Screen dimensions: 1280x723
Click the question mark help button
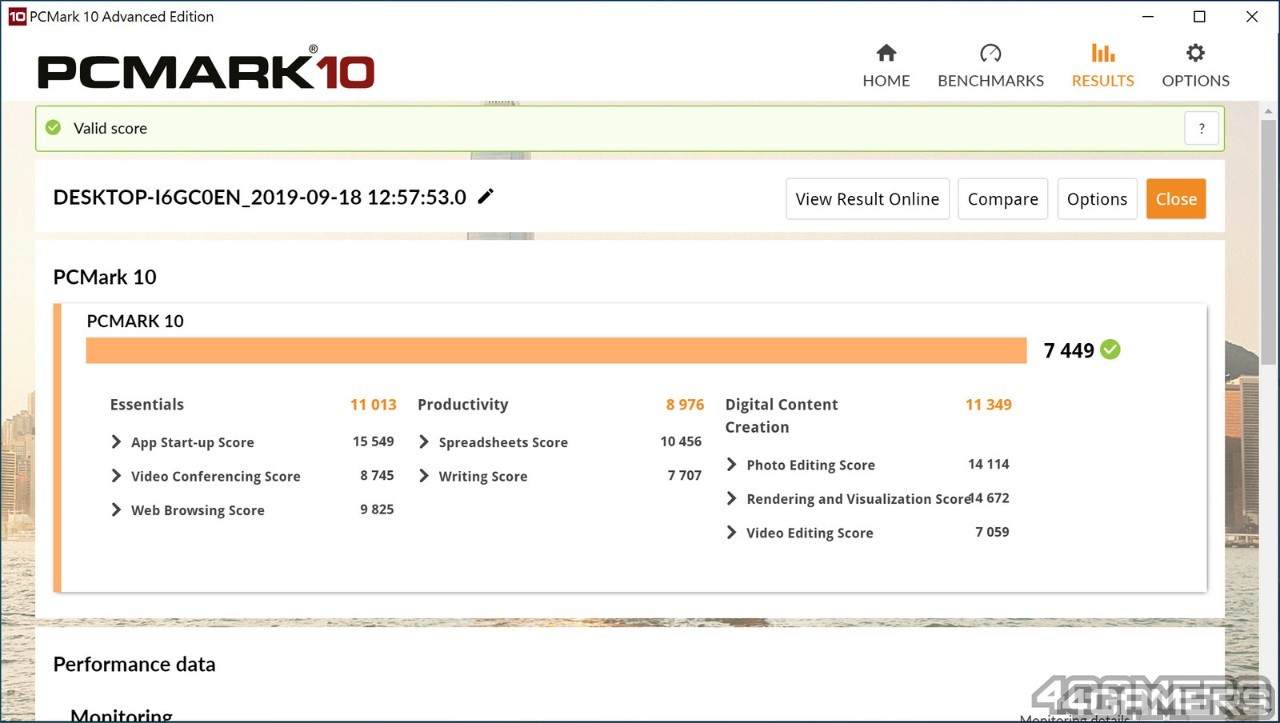point(1201,128)
